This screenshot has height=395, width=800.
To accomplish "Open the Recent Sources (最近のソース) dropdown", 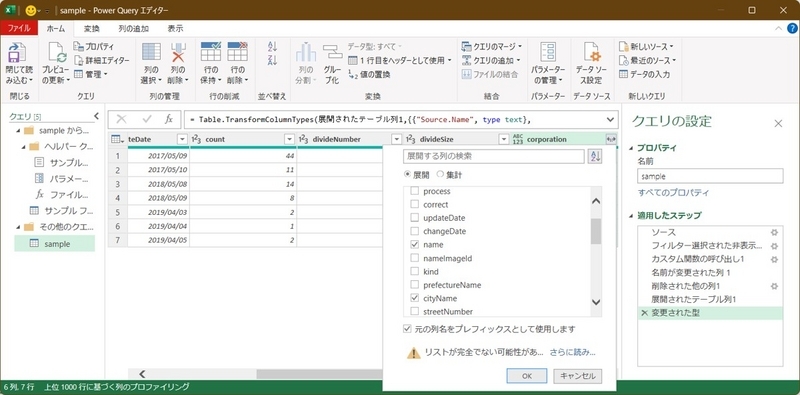I will pyautogui.click(x=647, y=60).
